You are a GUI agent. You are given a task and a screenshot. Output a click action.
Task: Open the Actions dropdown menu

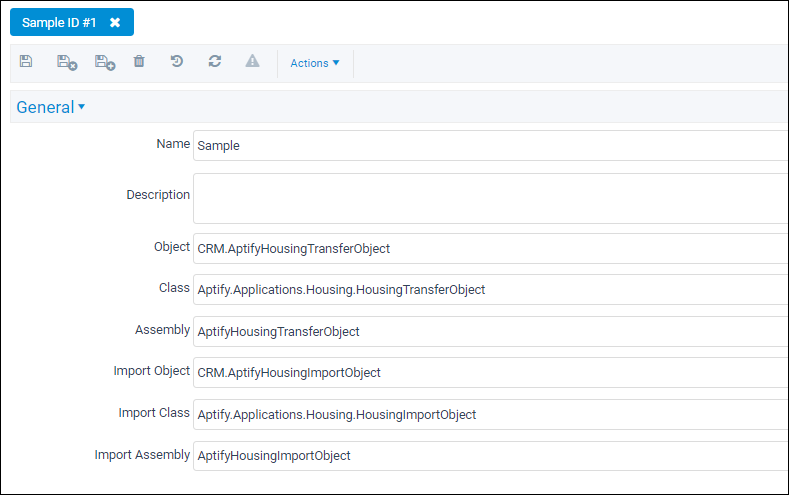tap(315, 63)
